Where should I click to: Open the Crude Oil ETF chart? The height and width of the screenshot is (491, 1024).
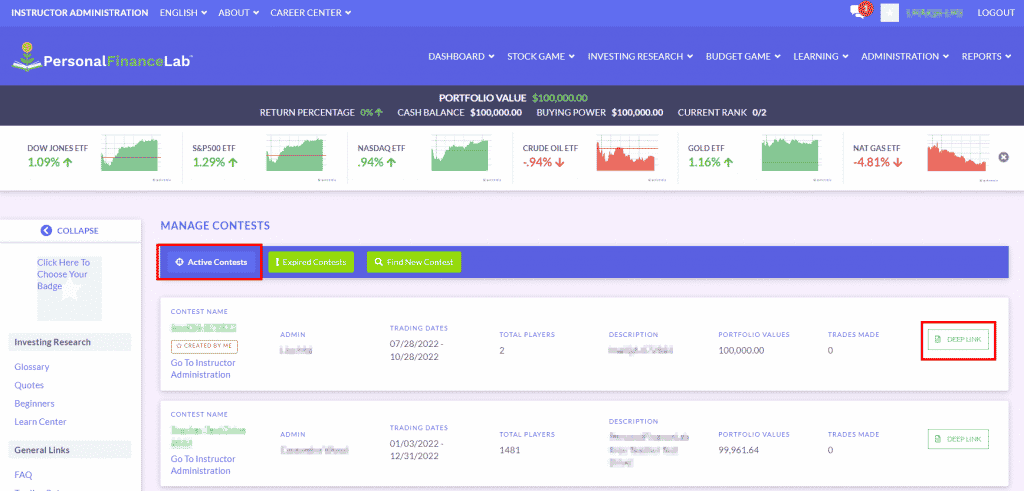tap(626, 155)
